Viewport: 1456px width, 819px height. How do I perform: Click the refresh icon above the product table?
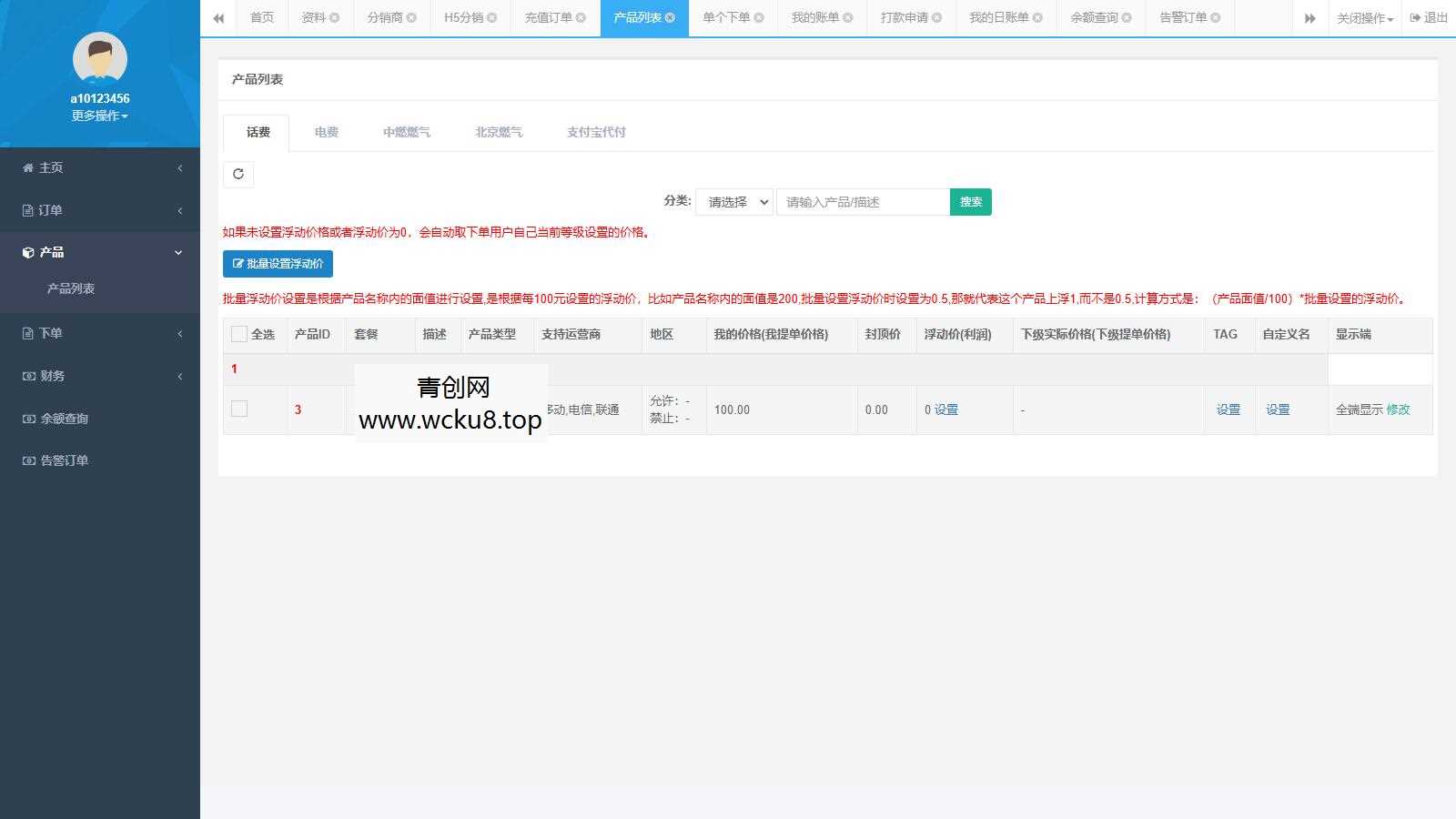tap(238, 175)
